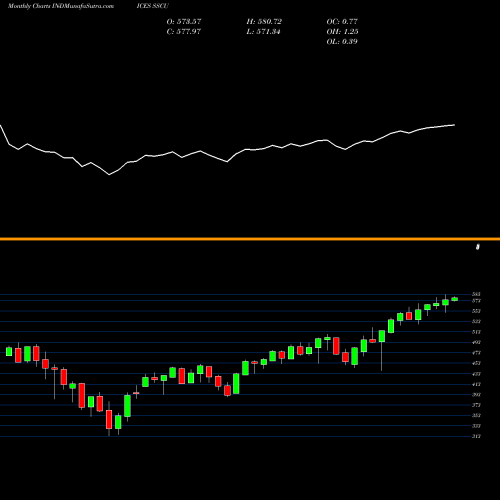The width and height of the screenshot is (500, 500).
Task: Click the most recent green monthly candle
Action: tap(455, 299)
